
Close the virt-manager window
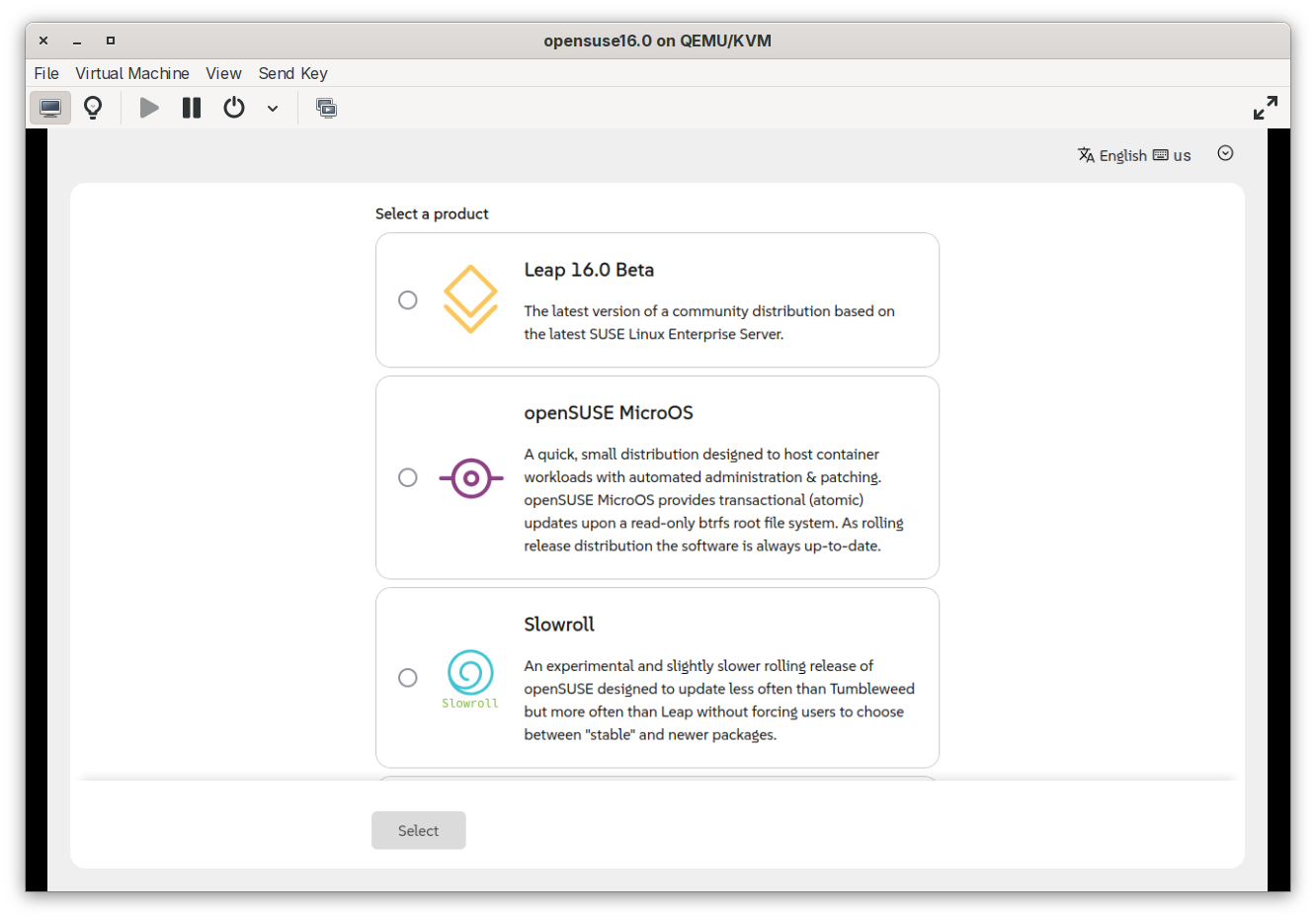click(43, 41)
